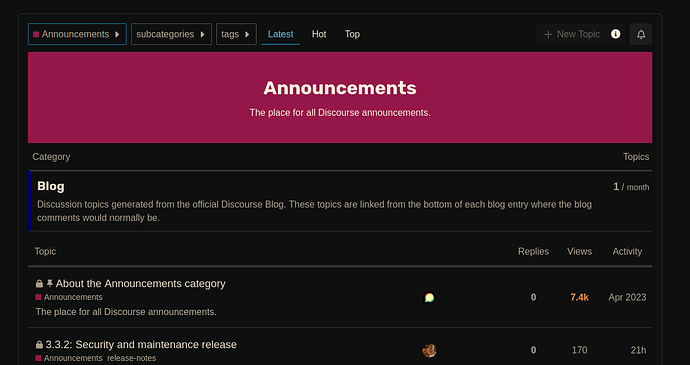This screenshot has width=690, height=365.
Task: Click the Topic column header
Action: (x=45, y=251)
